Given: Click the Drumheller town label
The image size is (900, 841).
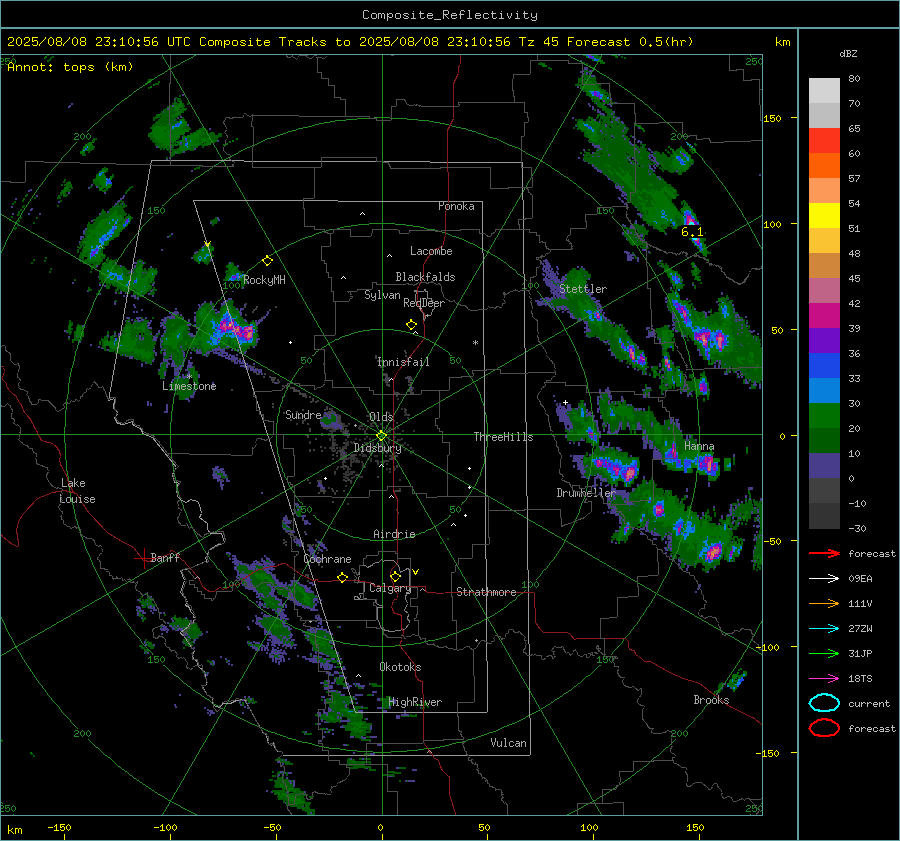Looking at the screenshot, I should (586, 493).
